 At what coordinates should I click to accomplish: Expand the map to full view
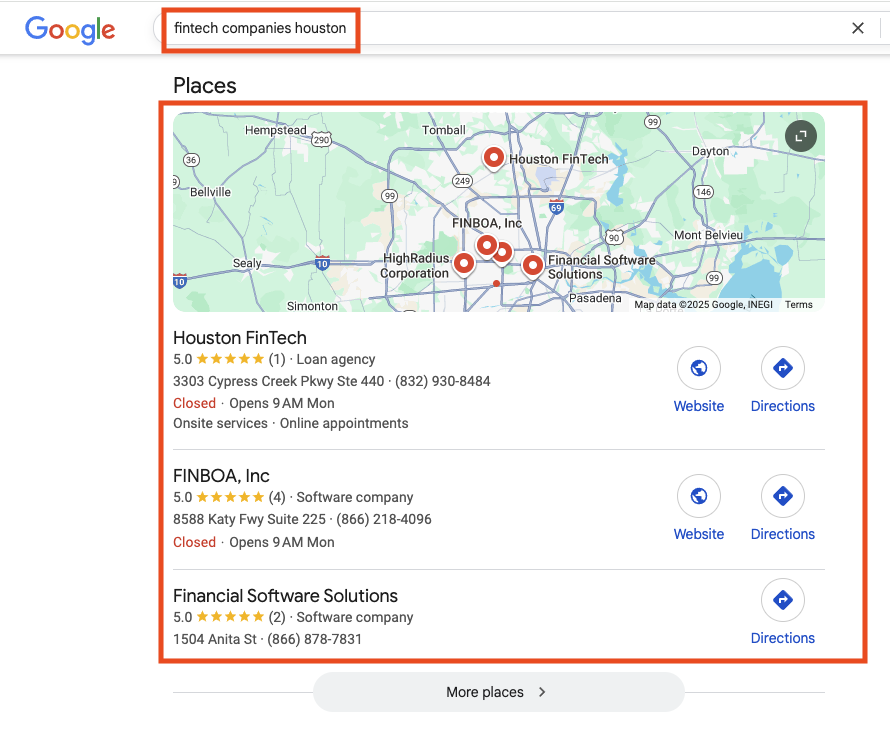[800, 136]
